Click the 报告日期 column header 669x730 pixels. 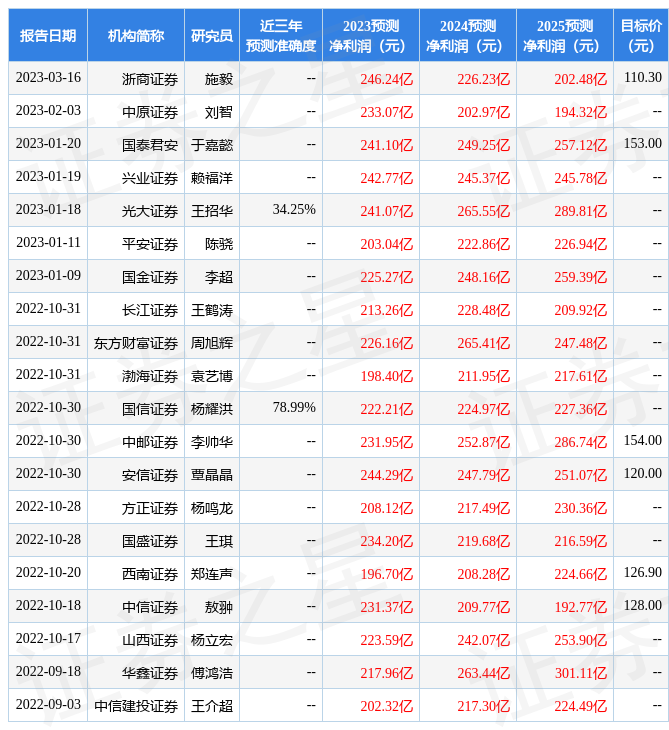pyautogui.click(x=47, y=35)
